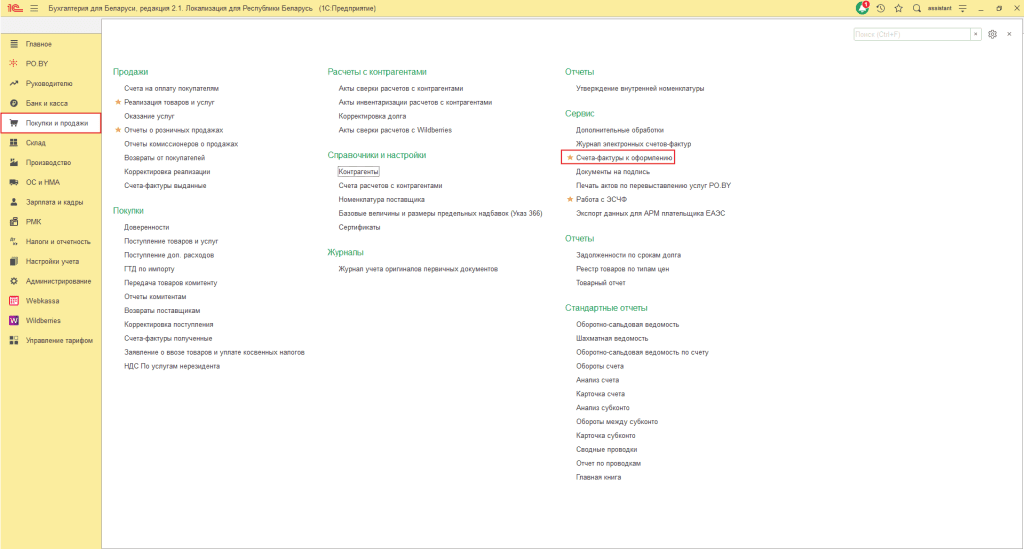Open Оборотно-сальдовая ведомость report

pos(627,324)
